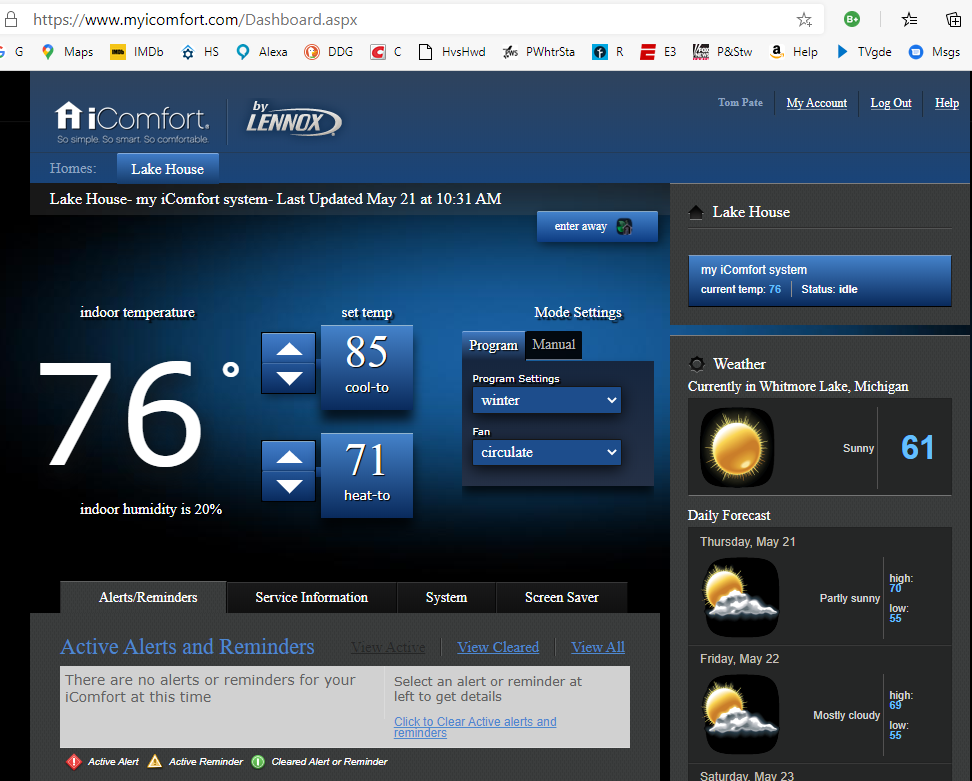This screenshot has width=972, height=781.
Task: Open the Amazon Help bookmark
Action: 793,52
